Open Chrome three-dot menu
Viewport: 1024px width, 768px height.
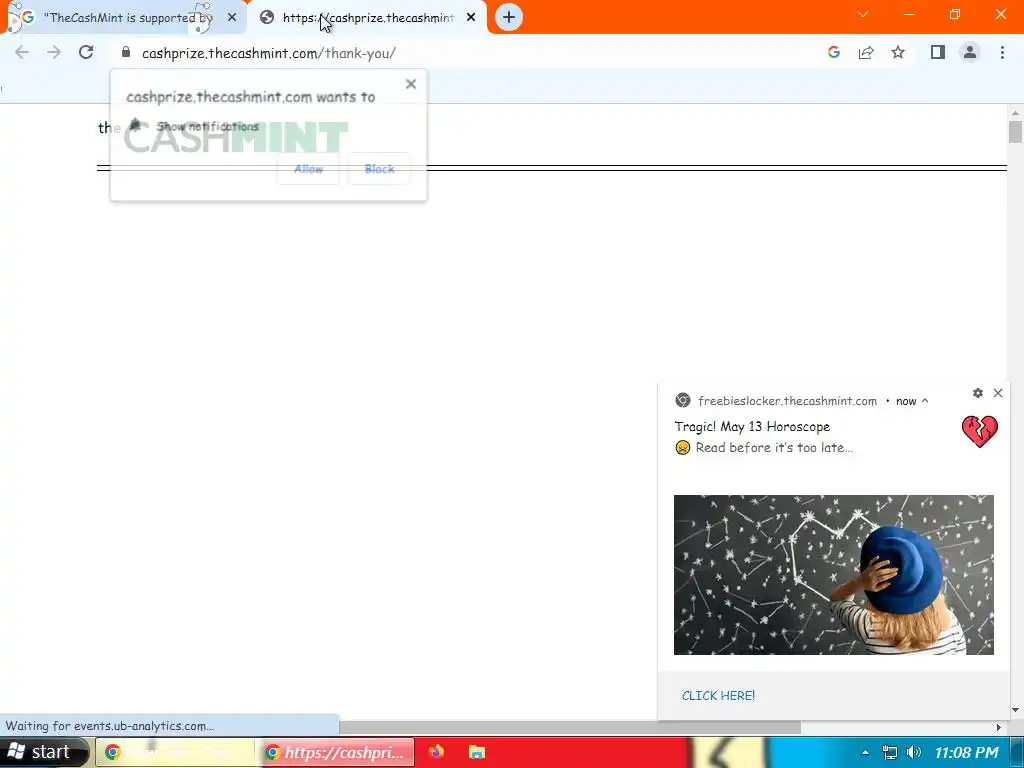[1002, 52]
